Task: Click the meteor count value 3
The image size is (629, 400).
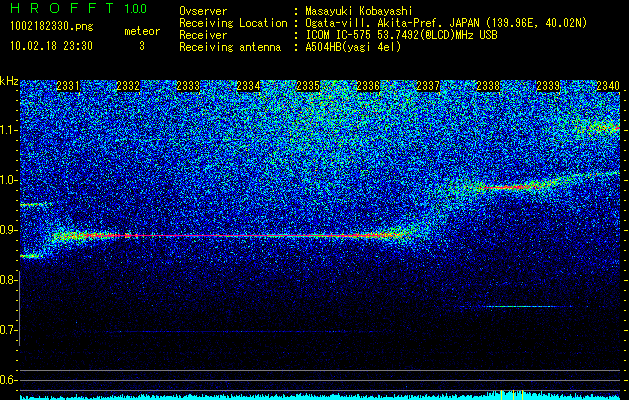Action: click(142, 46)
